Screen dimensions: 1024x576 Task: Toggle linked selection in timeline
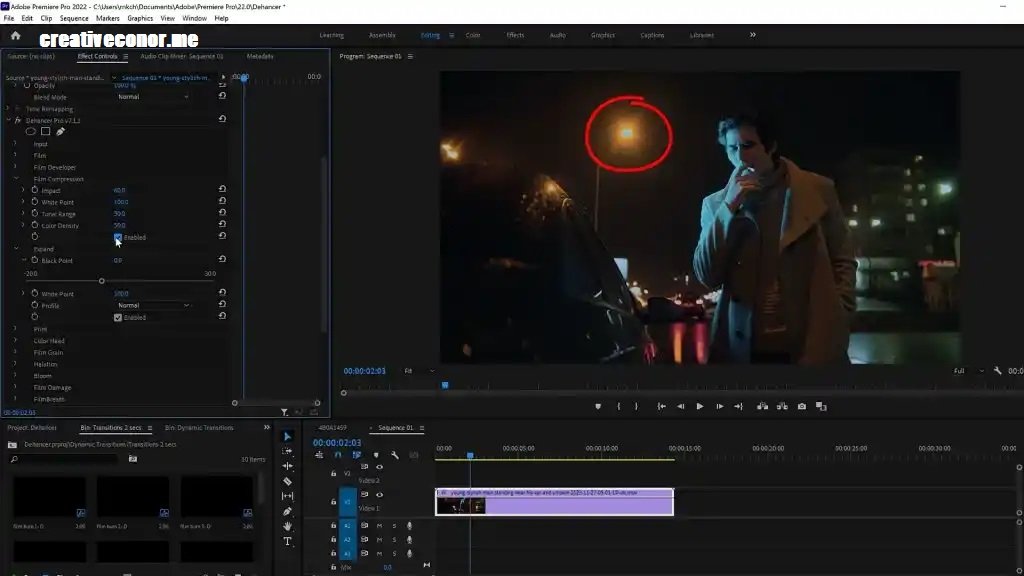coord(357,455)
